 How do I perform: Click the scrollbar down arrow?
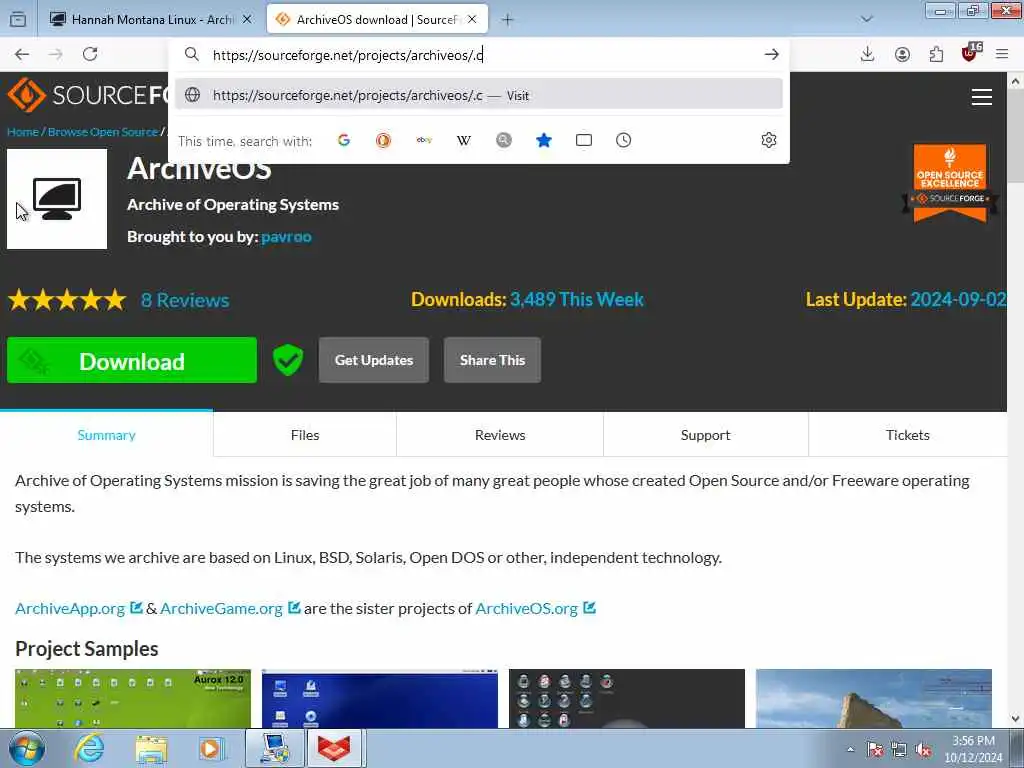1015,719
